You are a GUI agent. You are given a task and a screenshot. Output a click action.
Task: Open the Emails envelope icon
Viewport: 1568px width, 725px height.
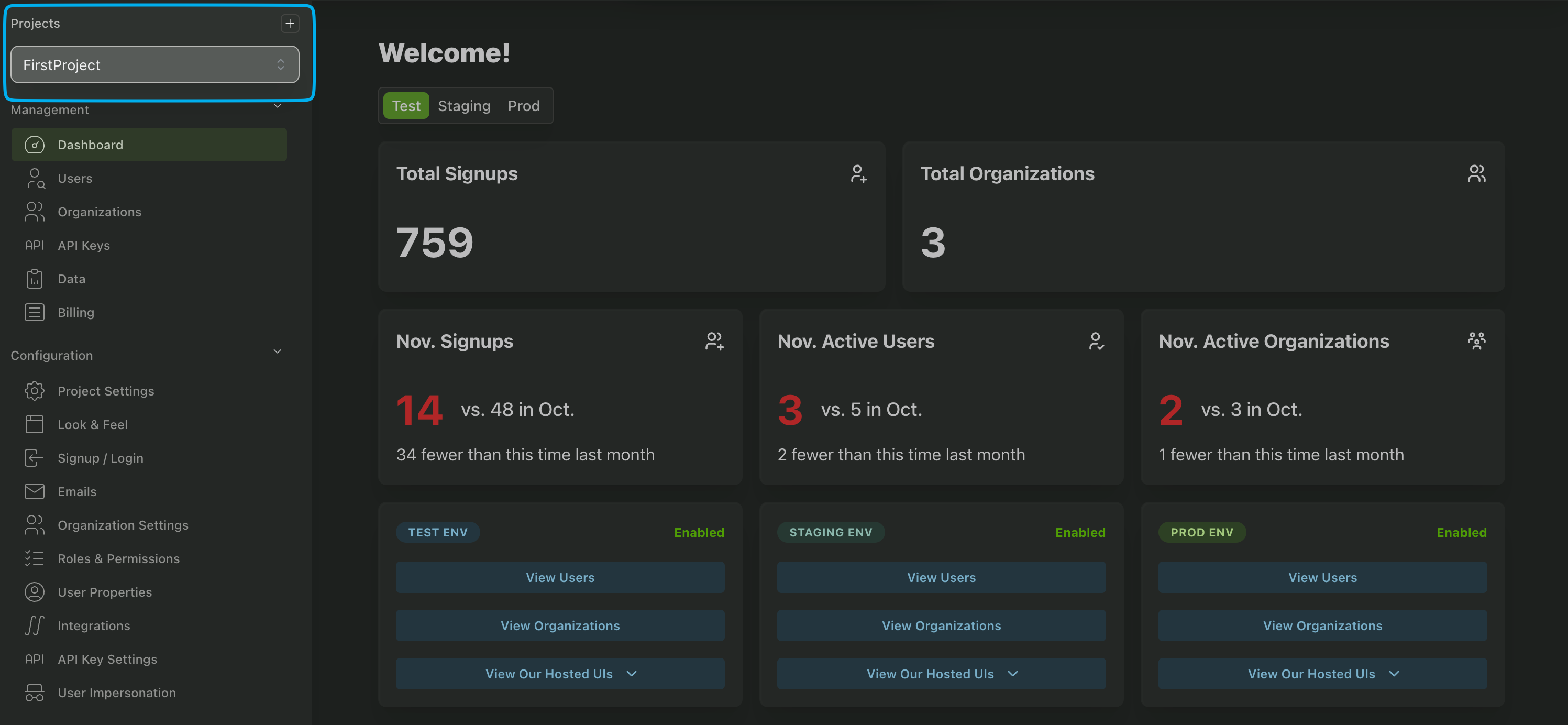pyautogui.click(x=35, y=491)
